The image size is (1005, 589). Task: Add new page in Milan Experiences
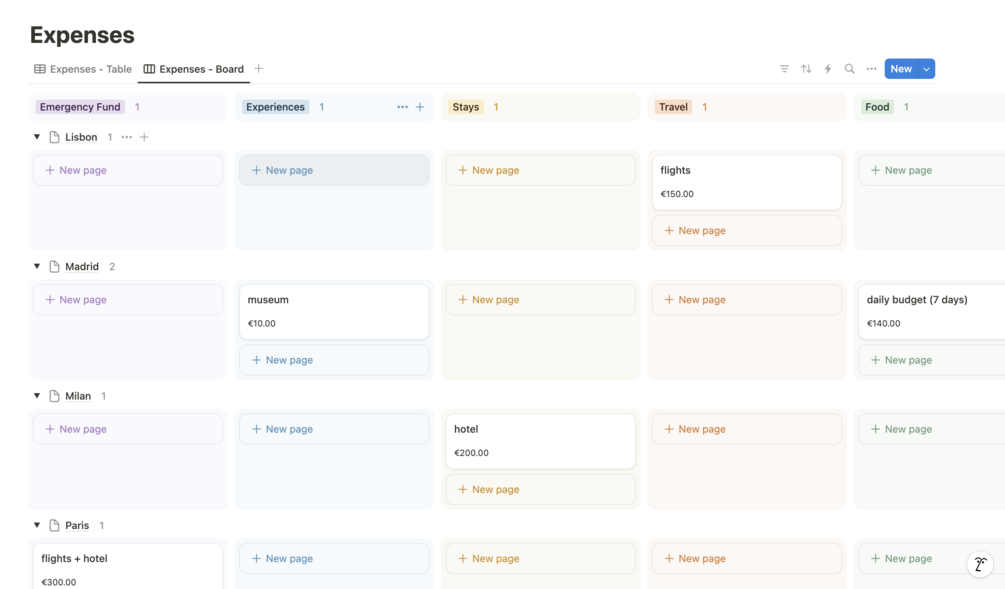(334, 429)
